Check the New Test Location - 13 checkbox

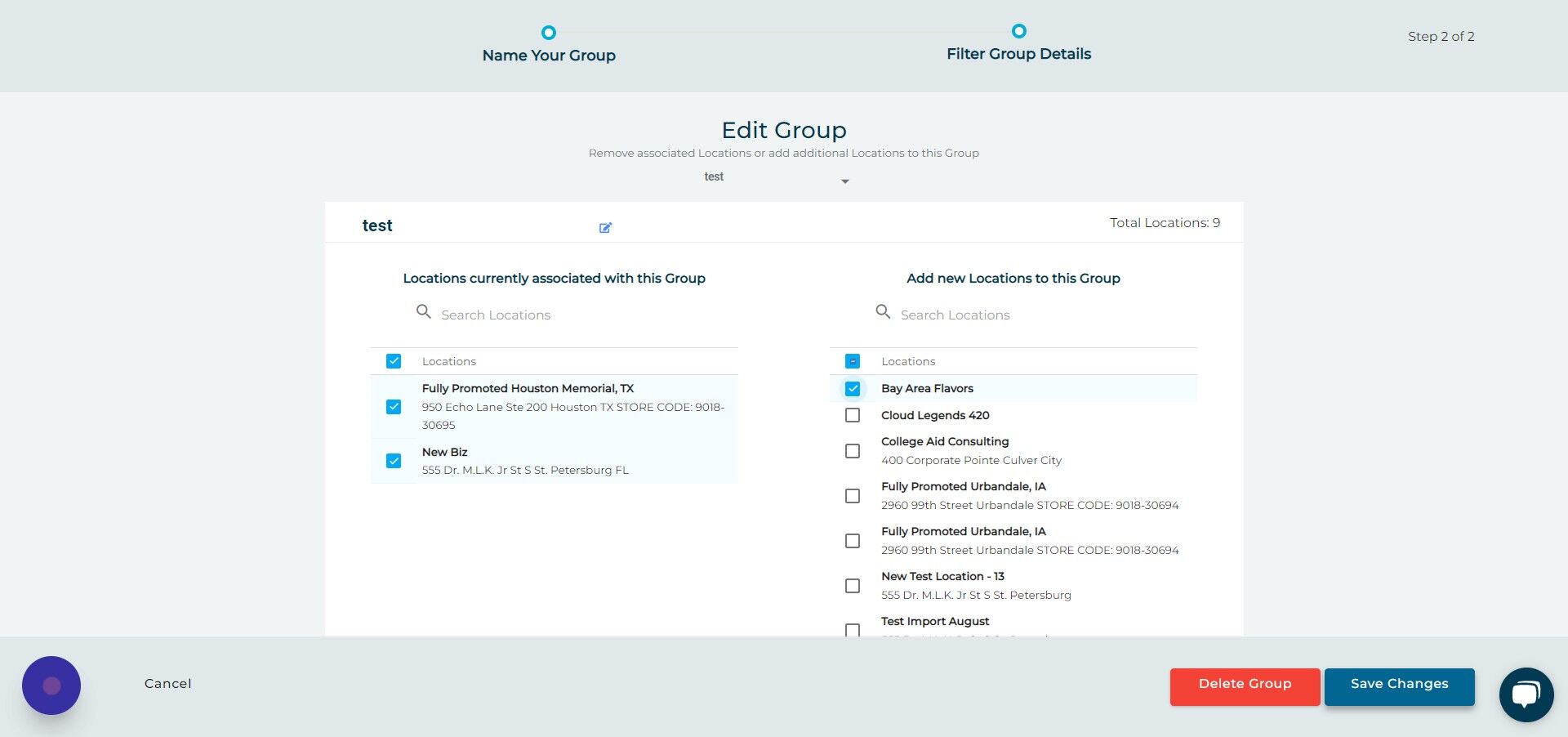853,586
